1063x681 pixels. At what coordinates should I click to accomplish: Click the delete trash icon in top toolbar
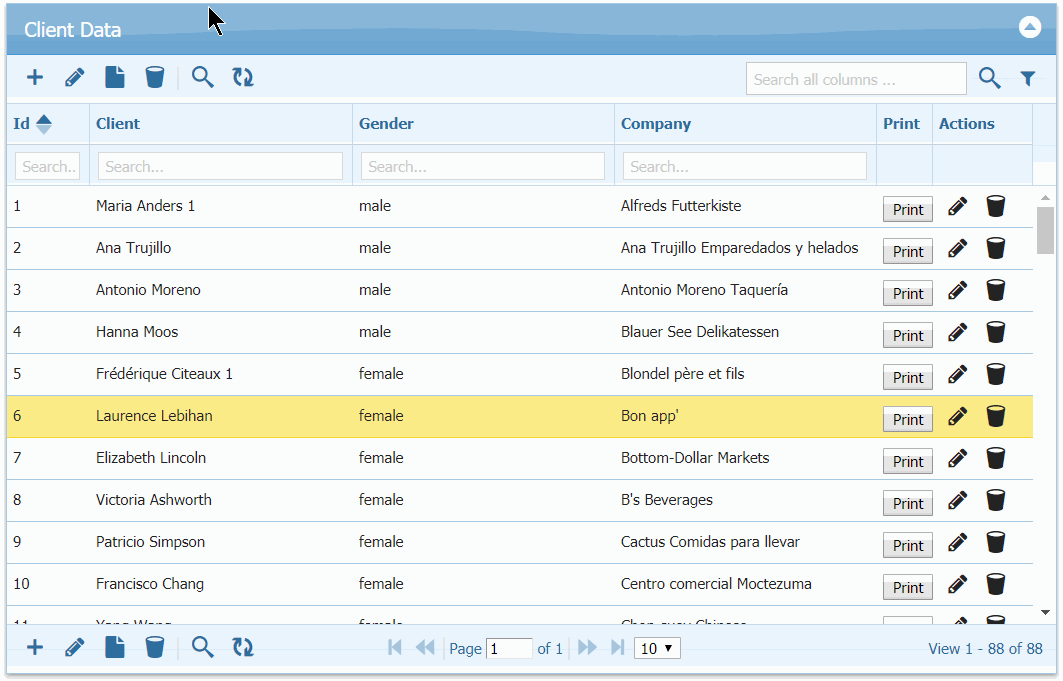(x=155, y=78)
